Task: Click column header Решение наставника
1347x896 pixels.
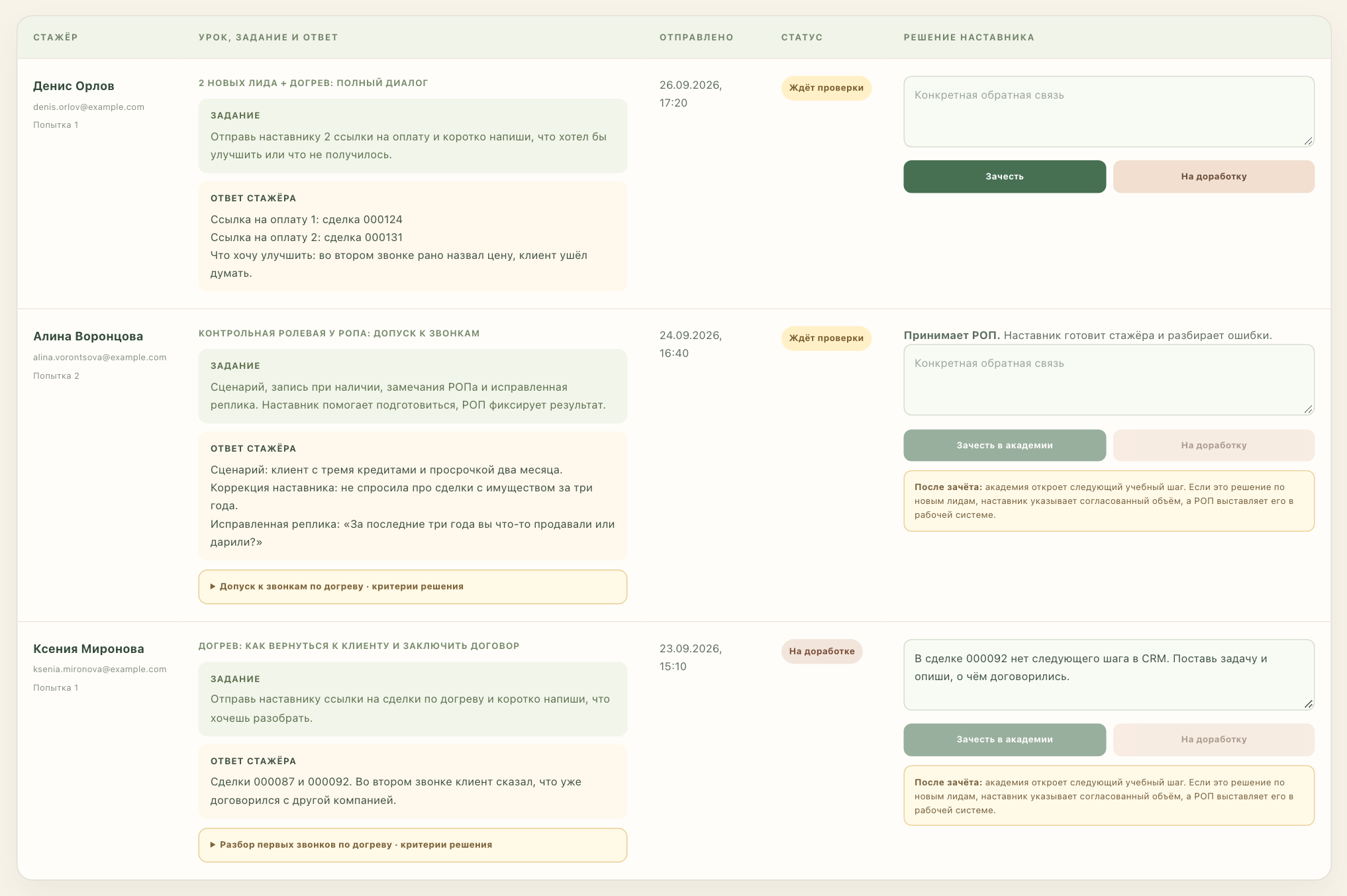Action: [x=969, y=37]
